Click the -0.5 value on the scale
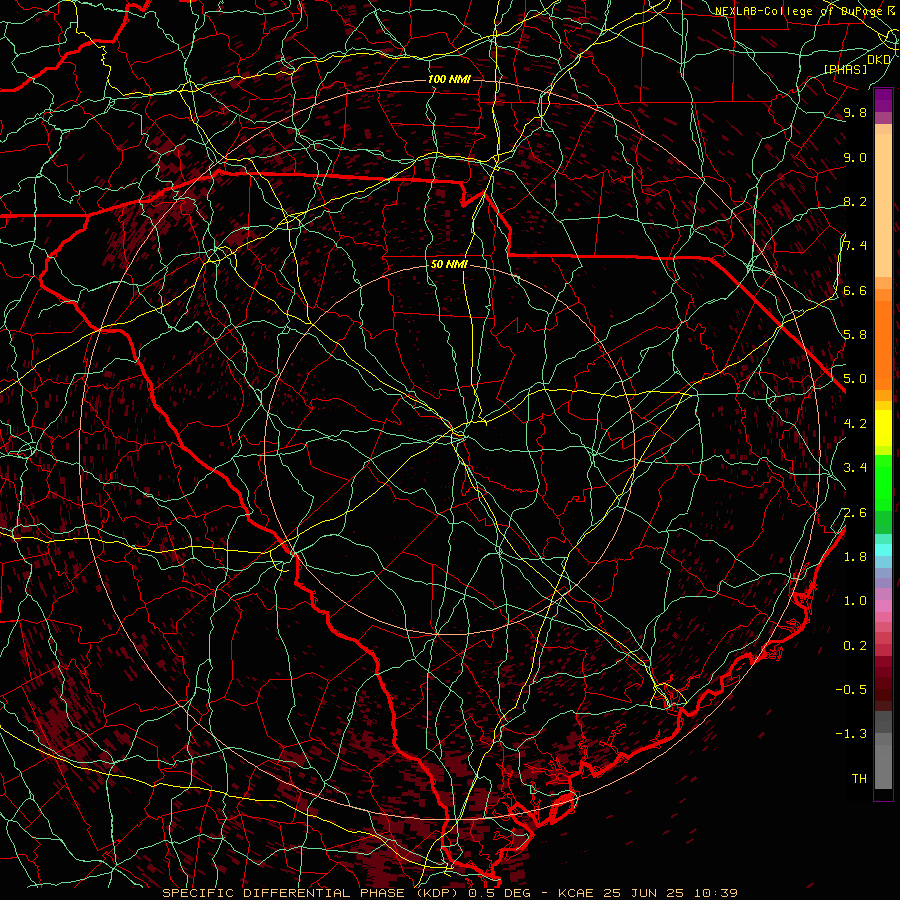 coord(851,690)
